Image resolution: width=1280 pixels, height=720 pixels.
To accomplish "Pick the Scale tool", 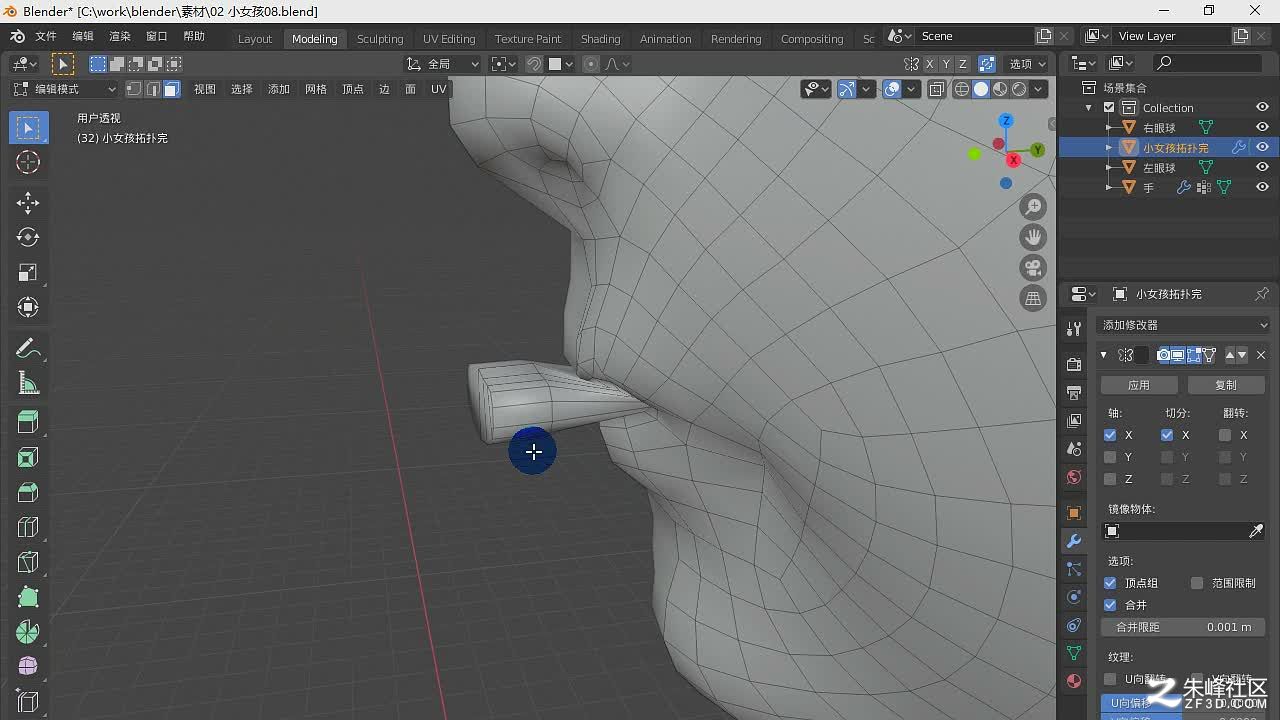I will tap(28, 272).
